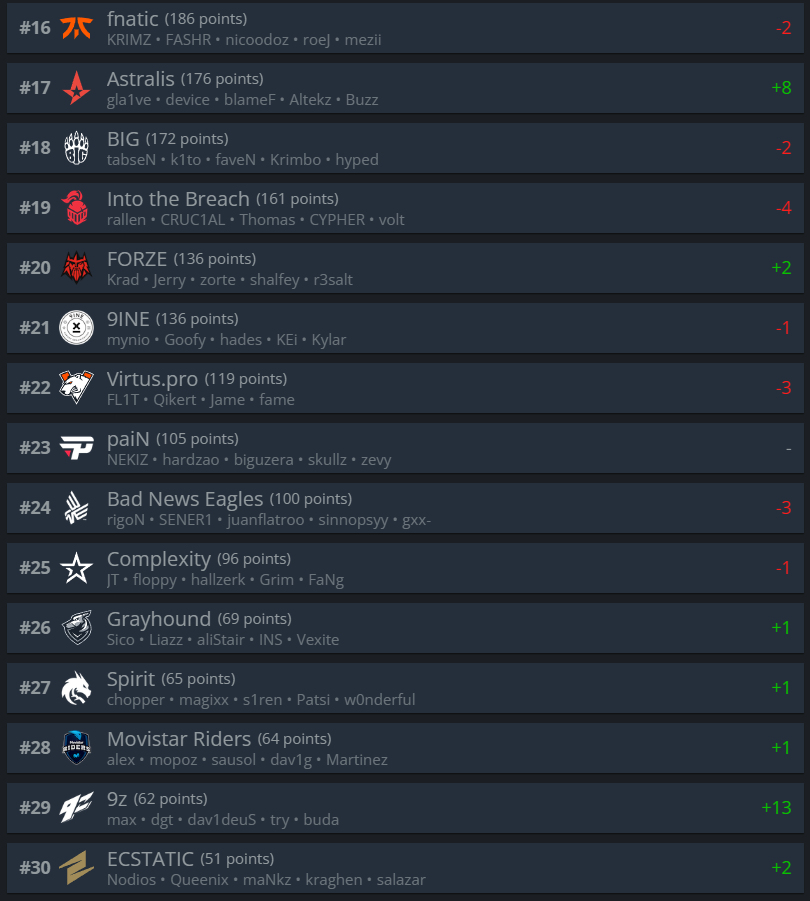The height and width of the screenshot is (901, 810).
Task: Click the FORZE red logo
Action: [x=76, y=267]
